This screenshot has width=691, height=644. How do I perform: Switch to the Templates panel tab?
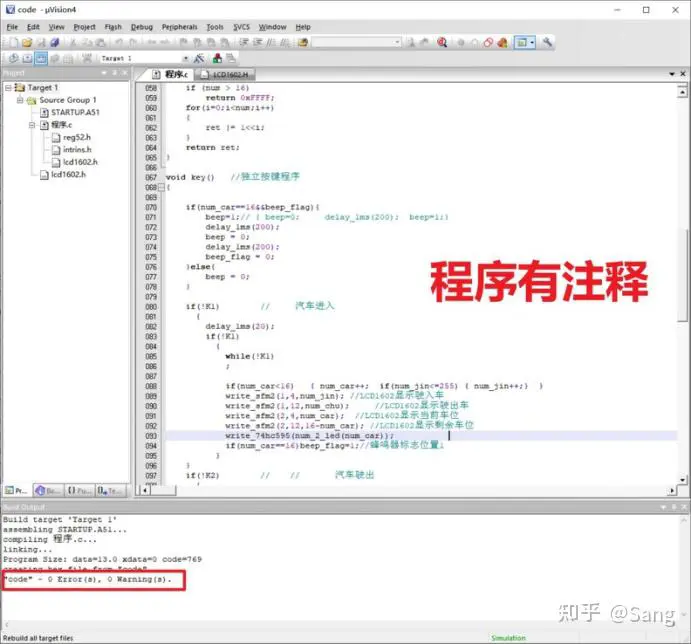tap(110, 491)
